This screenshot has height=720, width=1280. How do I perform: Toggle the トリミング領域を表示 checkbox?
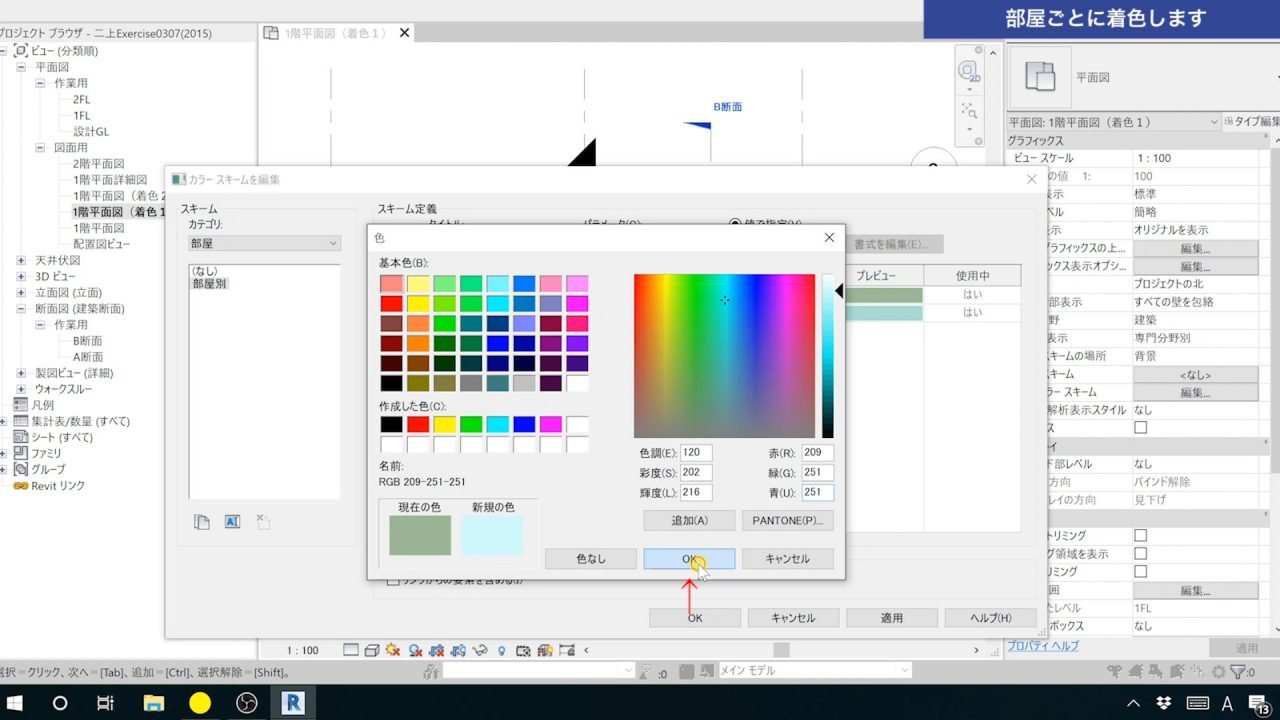(1141, 553)
